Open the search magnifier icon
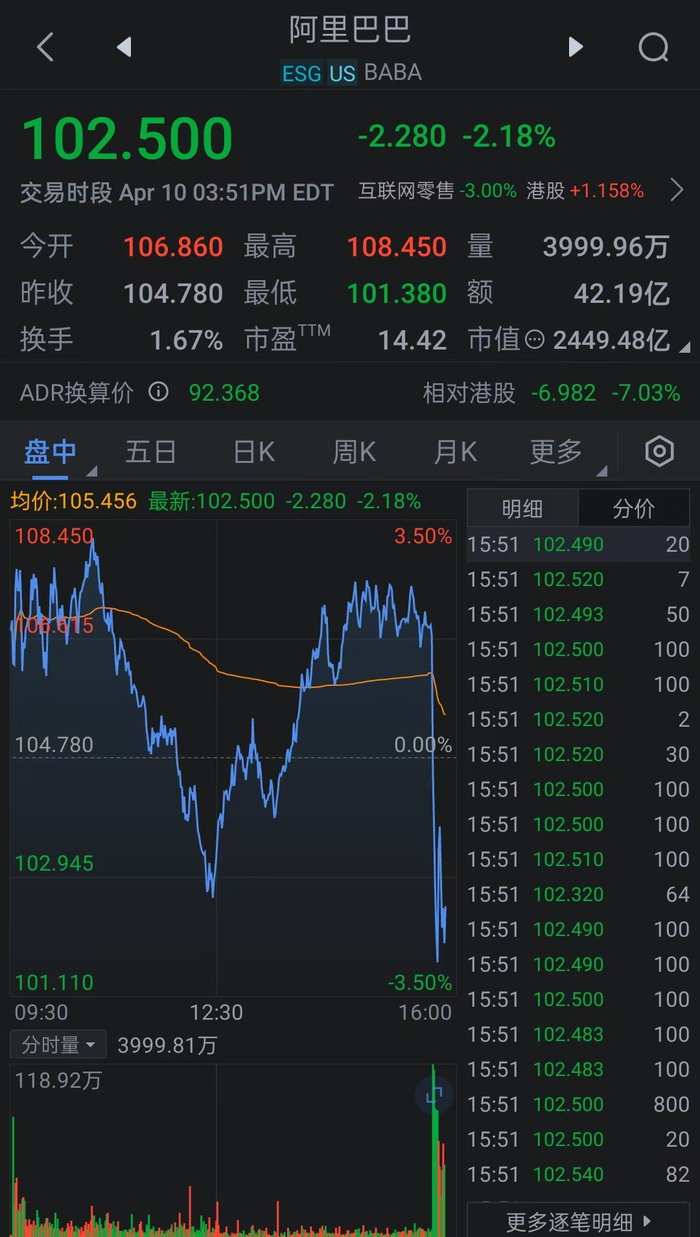 [x=653, y=47]
